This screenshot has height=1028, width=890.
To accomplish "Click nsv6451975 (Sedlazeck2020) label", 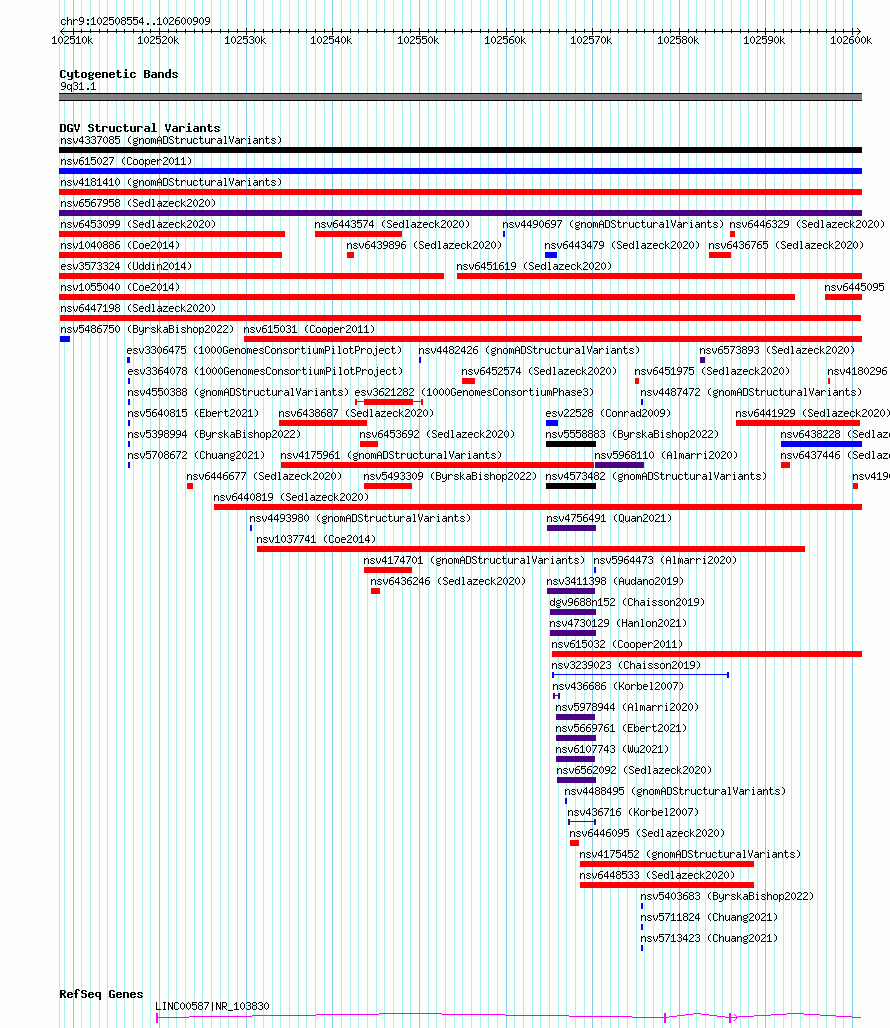I will coord(712,371).
